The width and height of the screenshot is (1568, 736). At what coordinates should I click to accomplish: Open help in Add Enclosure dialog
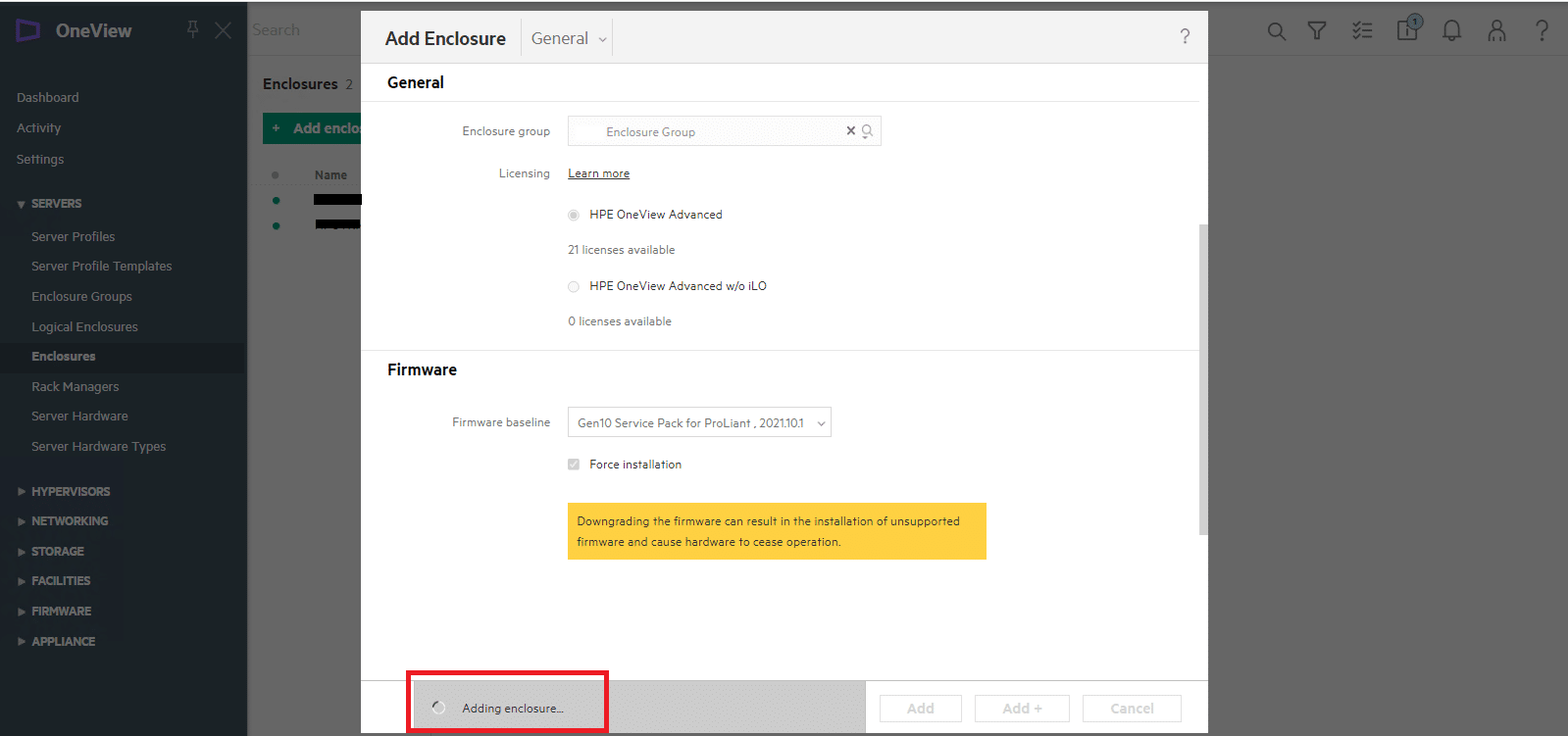1185,36
